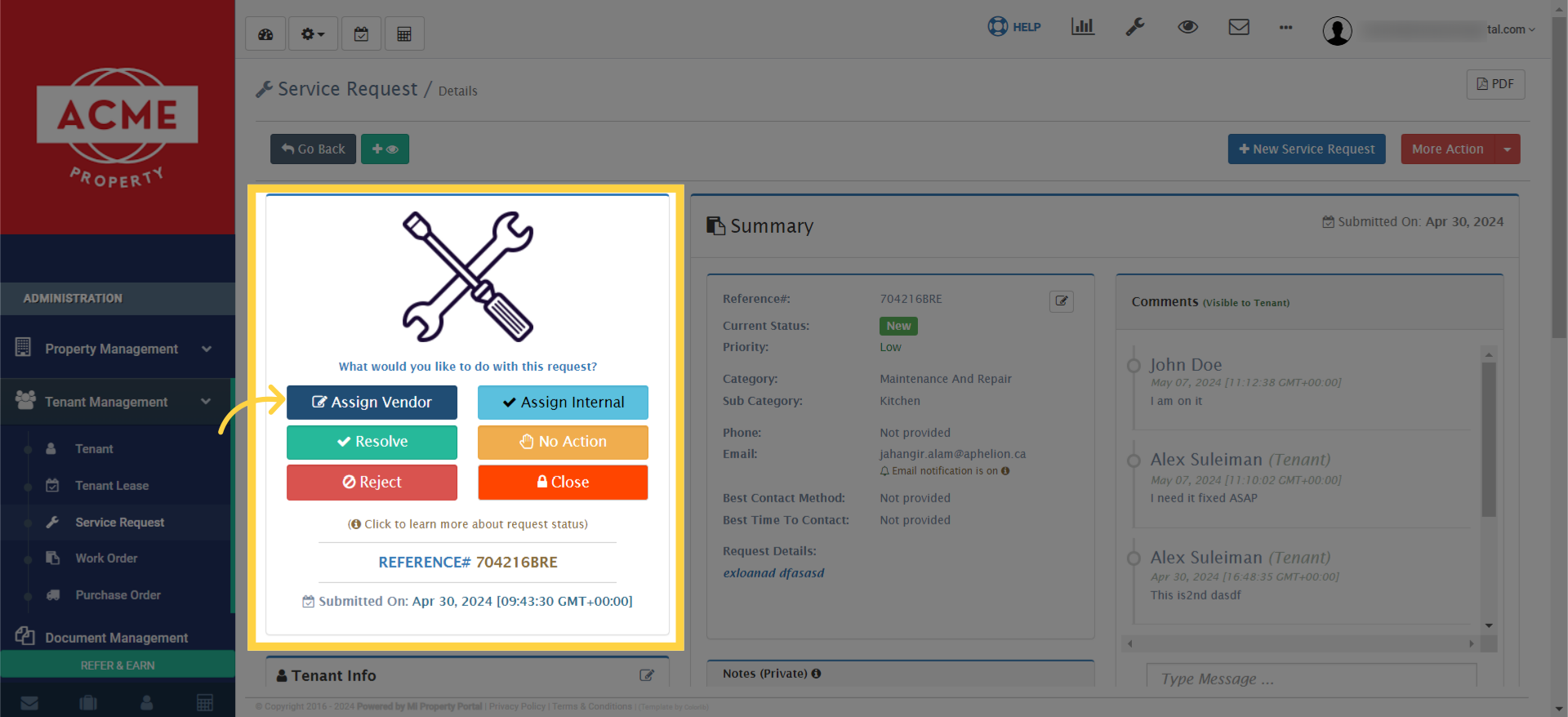Viewport: 1568px width, 717px height.
Task: Expand the More Action caret
Action: pos(1508,149)
